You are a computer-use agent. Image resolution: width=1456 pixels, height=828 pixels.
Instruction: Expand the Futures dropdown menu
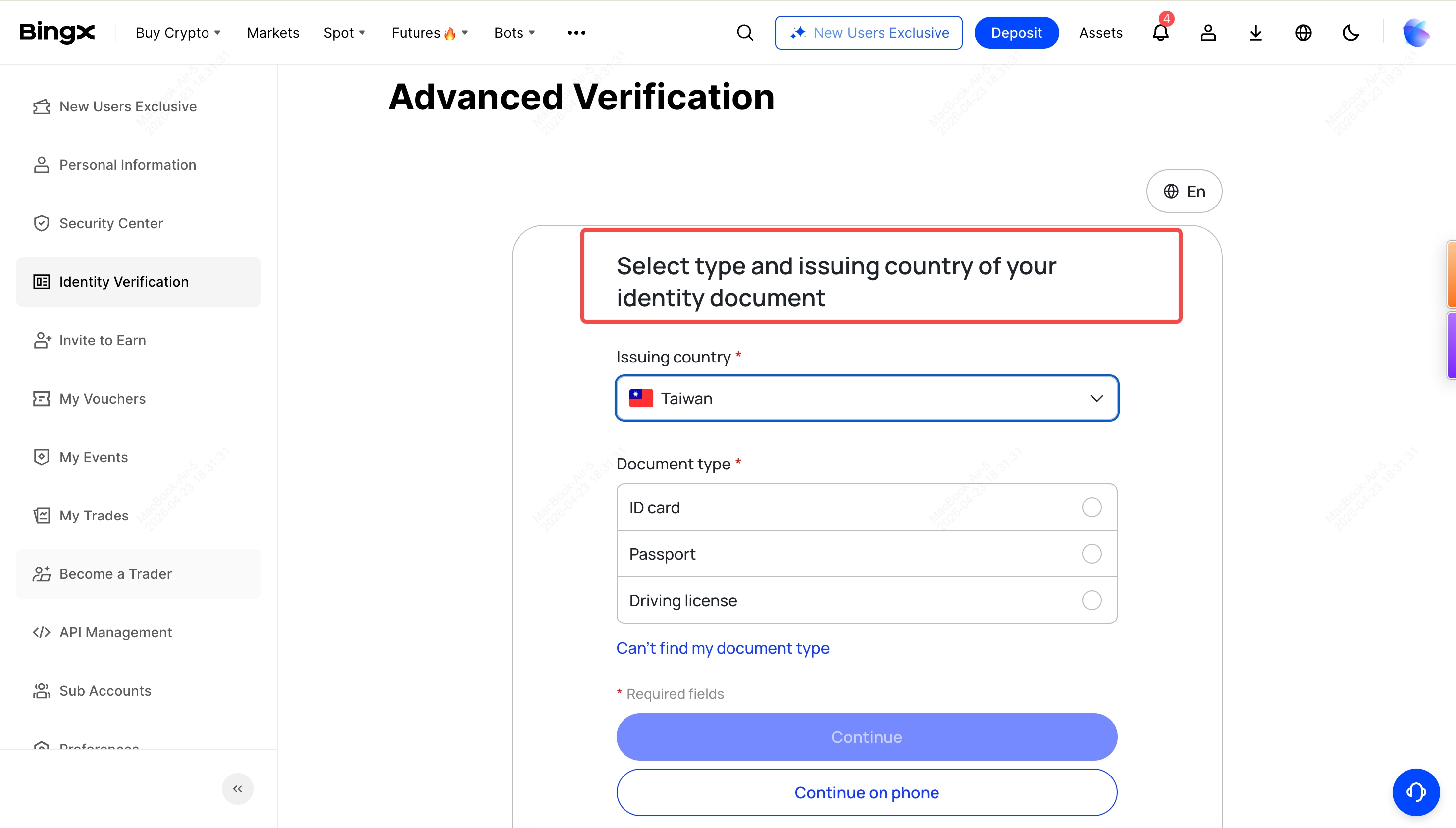point(429,33)
